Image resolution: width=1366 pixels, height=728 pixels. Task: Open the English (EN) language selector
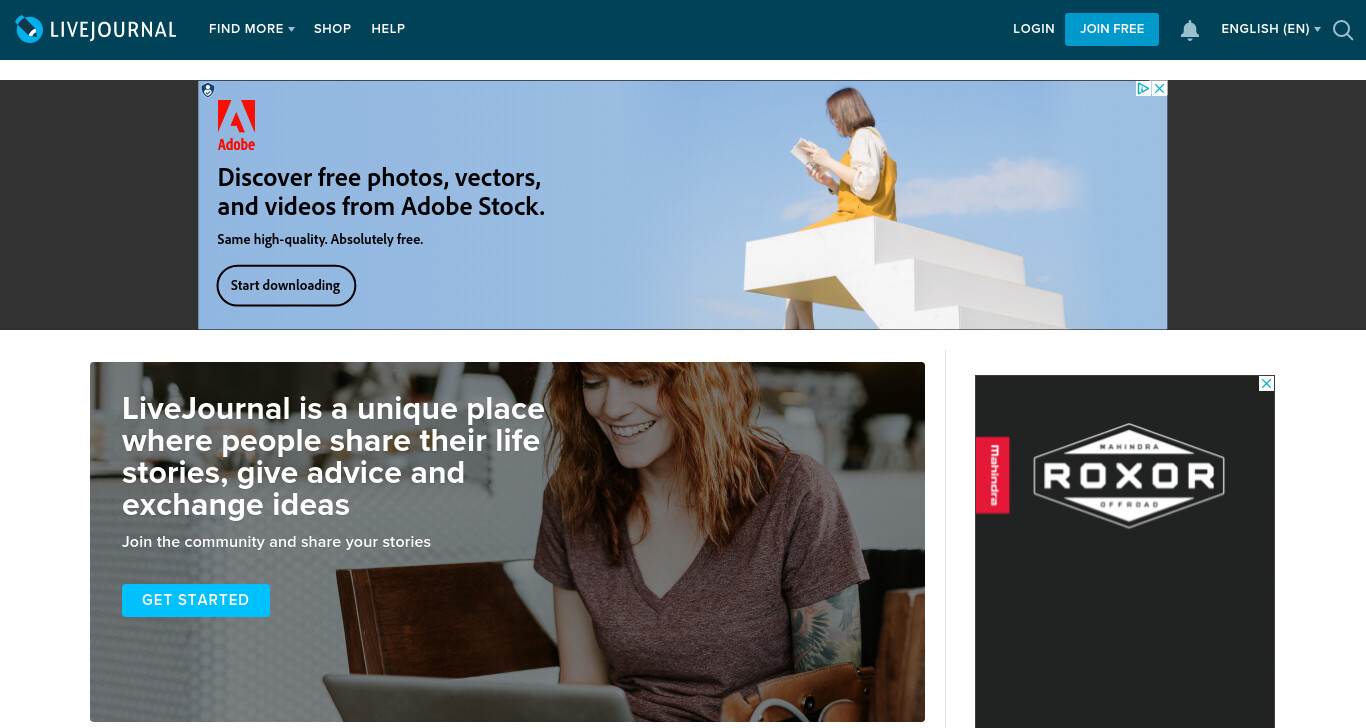coord(1271,29)
